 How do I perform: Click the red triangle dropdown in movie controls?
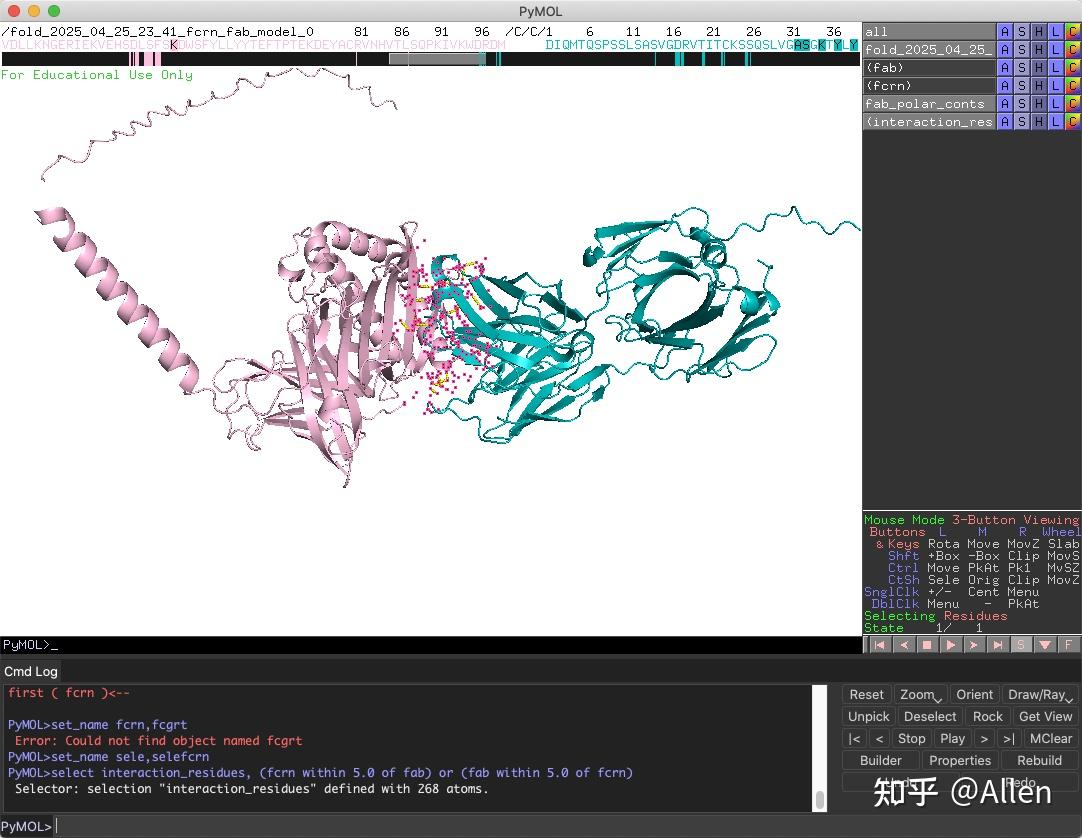[1043, 644]
